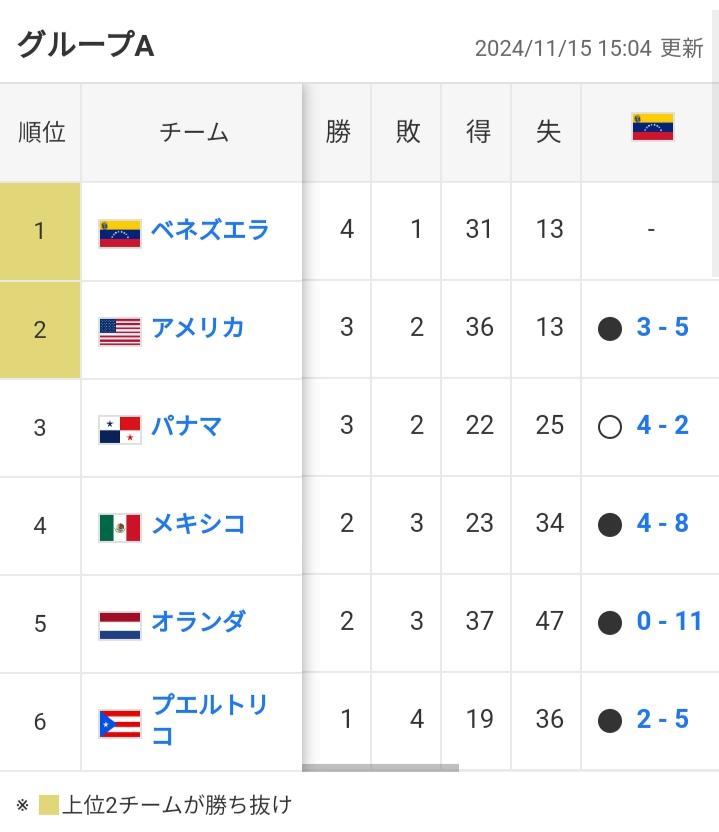
Task: Click the horizontal scrollbar under the table
Action: 380,768
